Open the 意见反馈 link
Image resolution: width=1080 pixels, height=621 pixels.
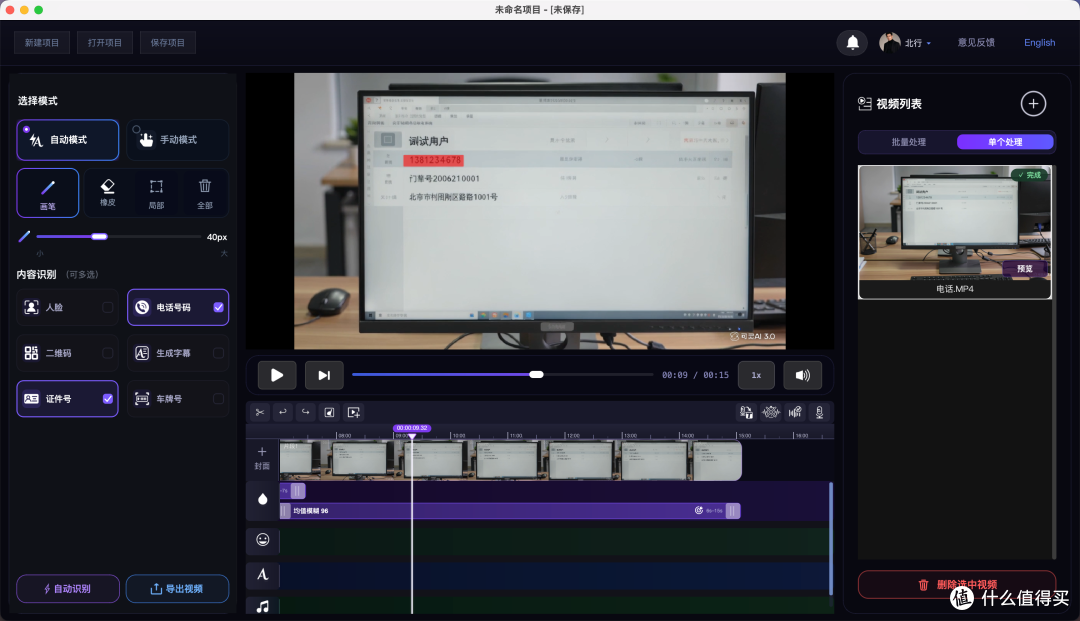[x=976, y=43]
